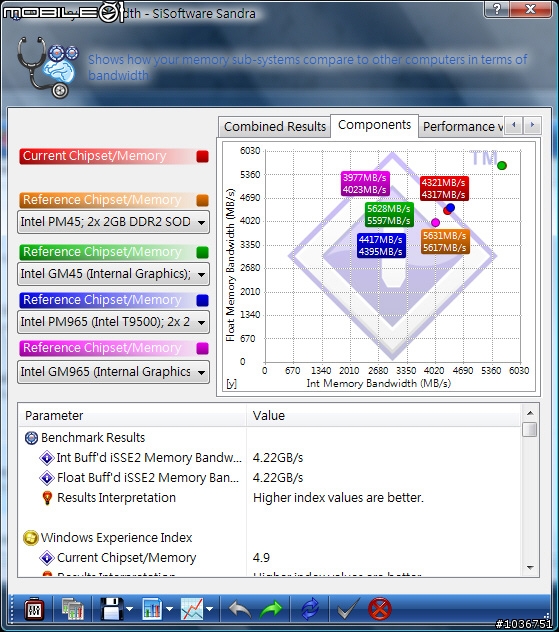The height and width of the screenshot is (632, 559).
Task: Click 'Higher index values are better.' text
Action: 338,498
